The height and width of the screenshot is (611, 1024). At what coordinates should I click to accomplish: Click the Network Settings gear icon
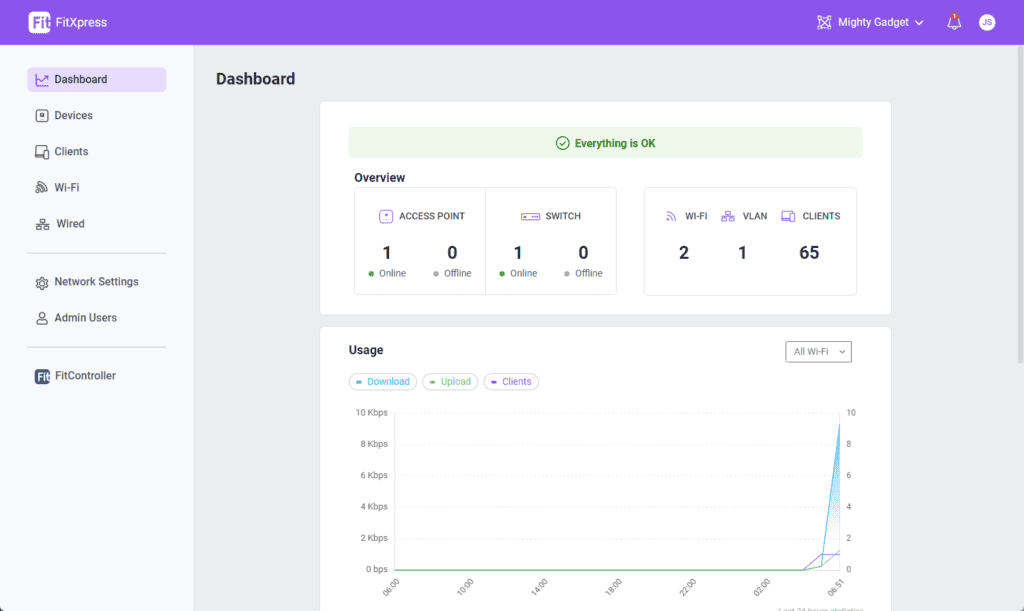pos(42,283)
